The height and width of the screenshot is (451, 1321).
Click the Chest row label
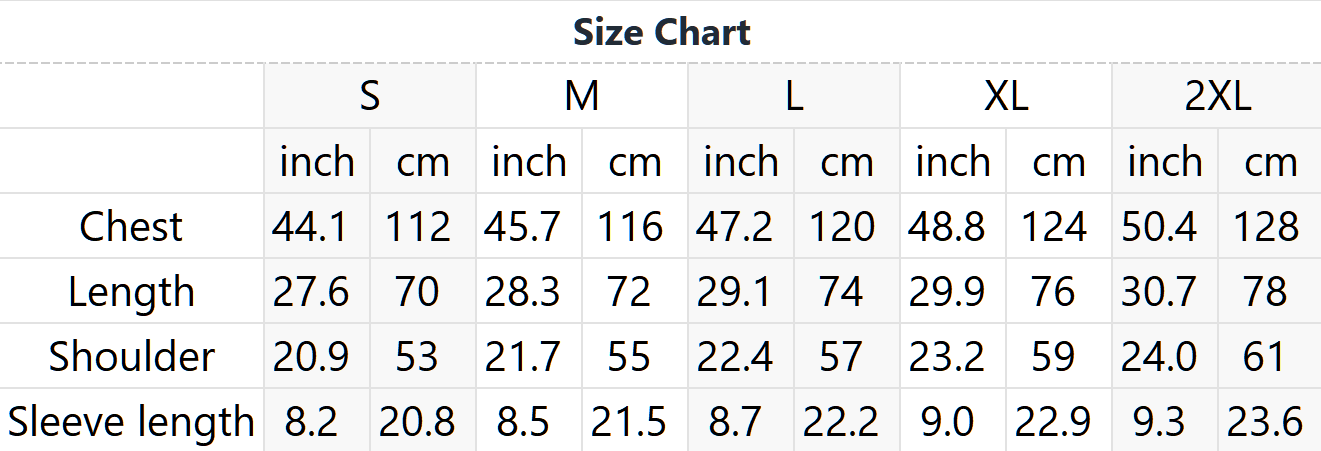[131, 226]
